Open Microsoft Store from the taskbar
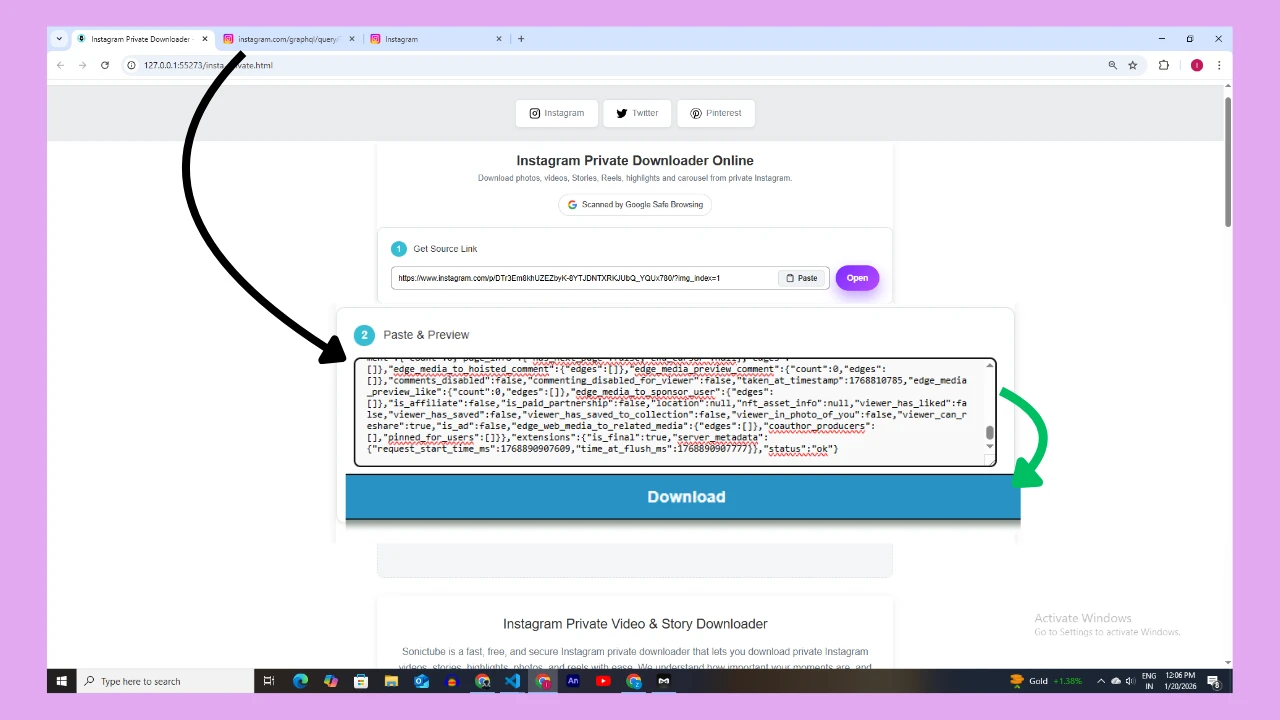1280x720 pixels. point(361,681)
